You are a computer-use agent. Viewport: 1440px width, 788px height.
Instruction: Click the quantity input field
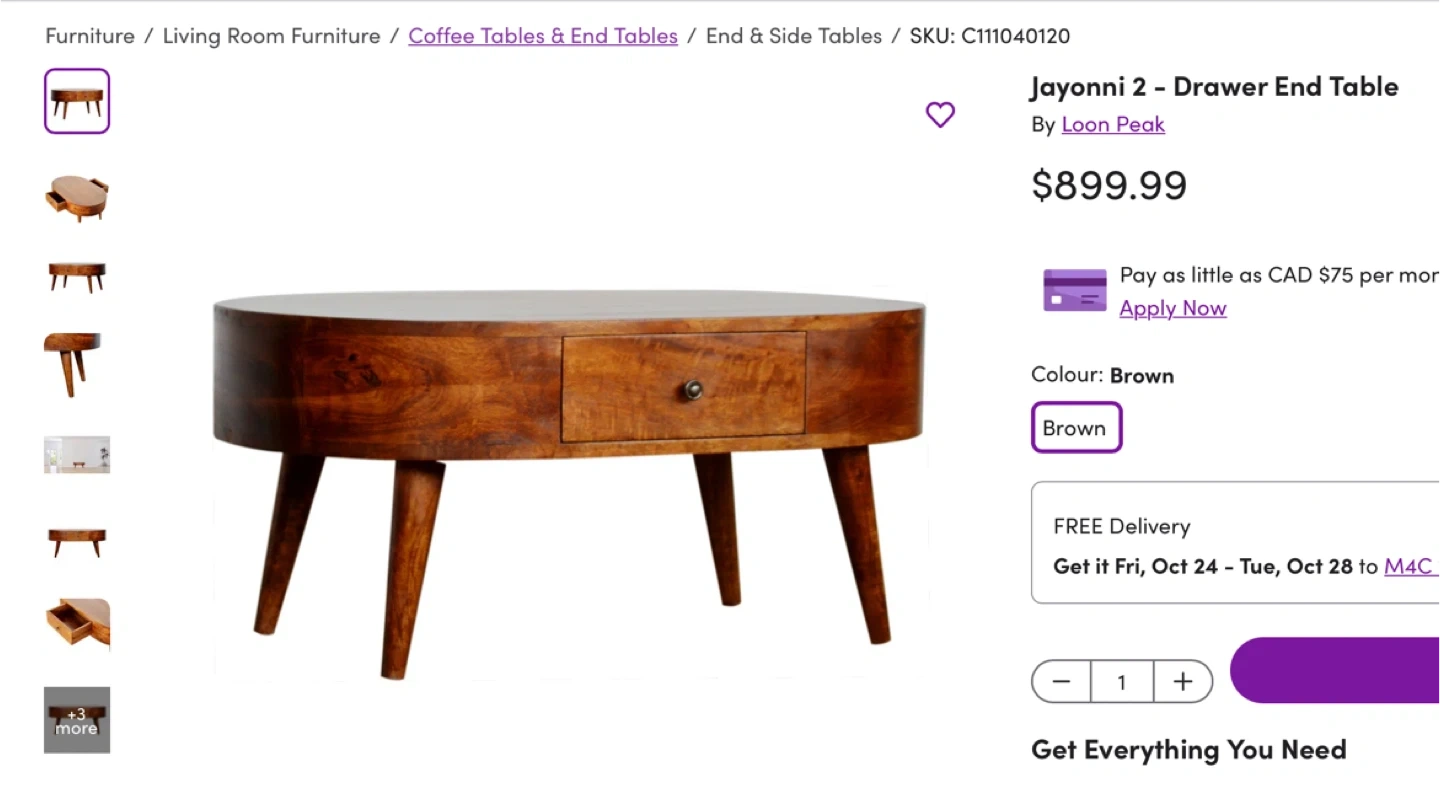point(1122,682)
